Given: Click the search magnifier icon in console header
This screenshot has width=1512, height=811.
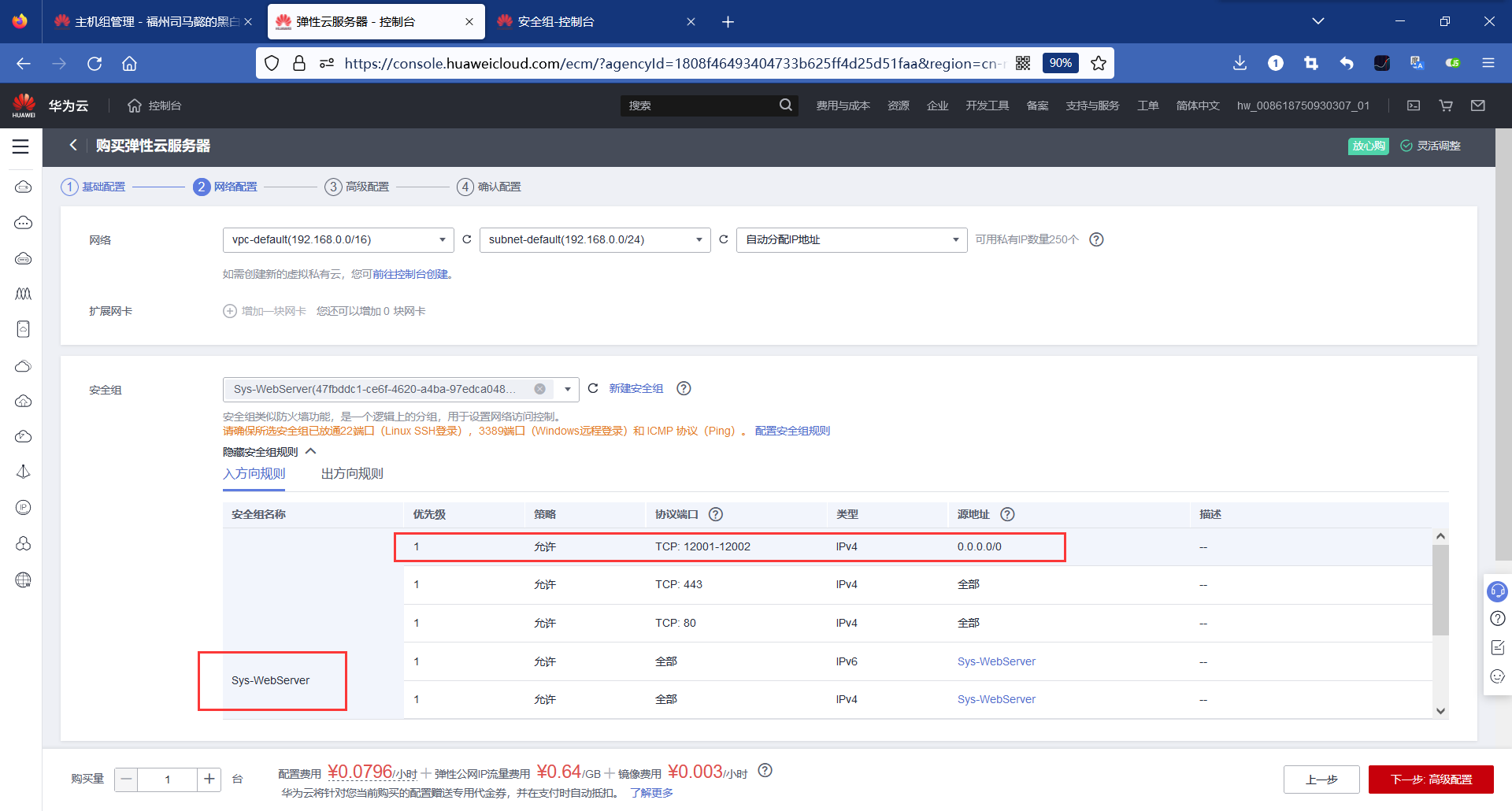Looking at the screenshot, I should pos(785,105).
